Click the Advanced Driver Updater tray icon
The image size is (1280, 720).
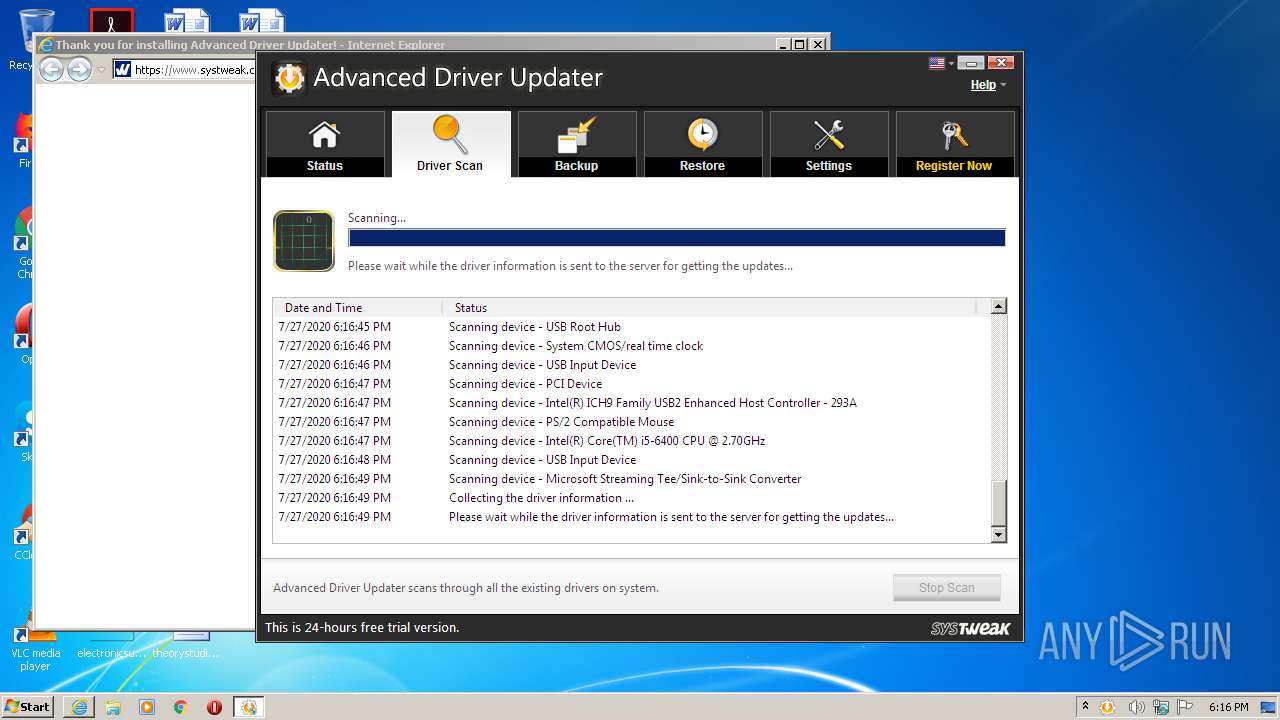(1107, 707)
